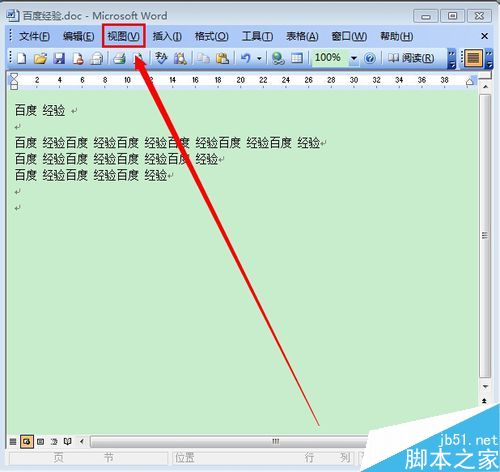Click the 节 status bar entry

point(109,458)
